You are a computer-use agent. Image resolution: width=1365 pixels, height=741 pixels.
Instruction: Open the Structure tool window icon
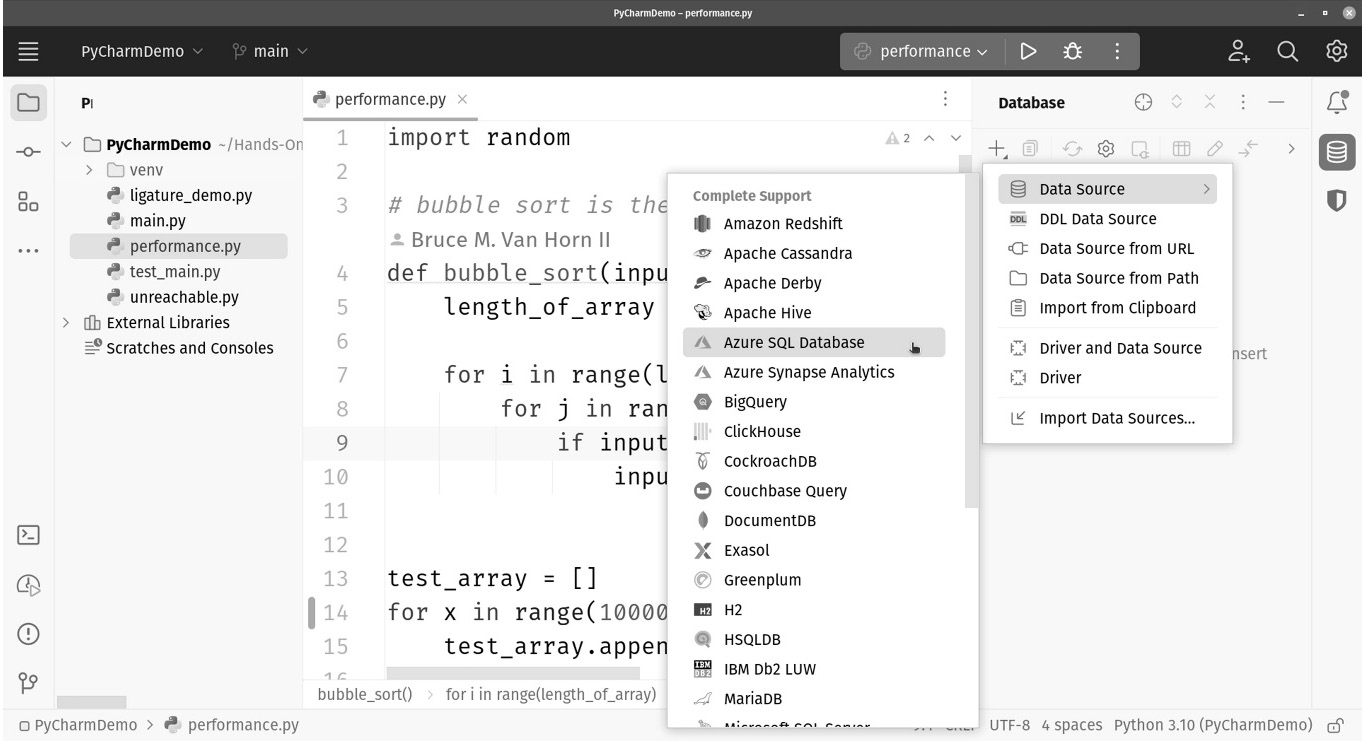(x=28, y=201)
